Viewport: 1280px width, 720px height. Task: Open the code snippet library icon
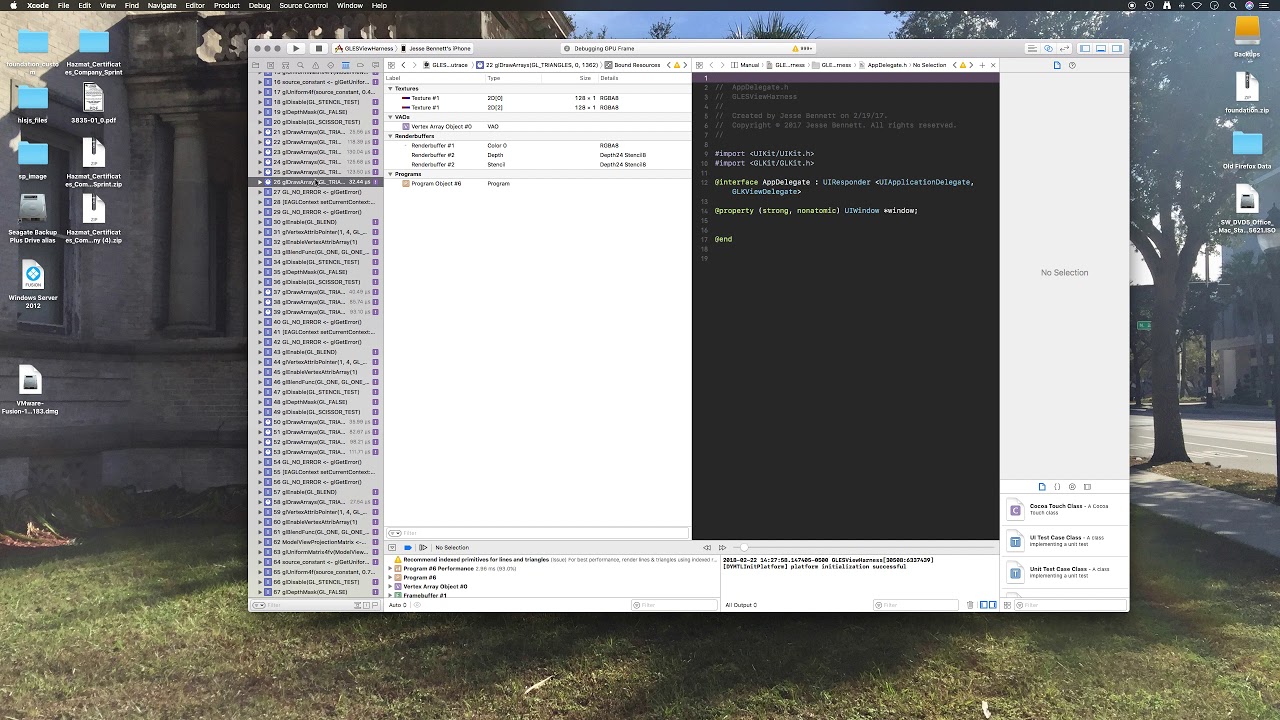click(1057, 487)
